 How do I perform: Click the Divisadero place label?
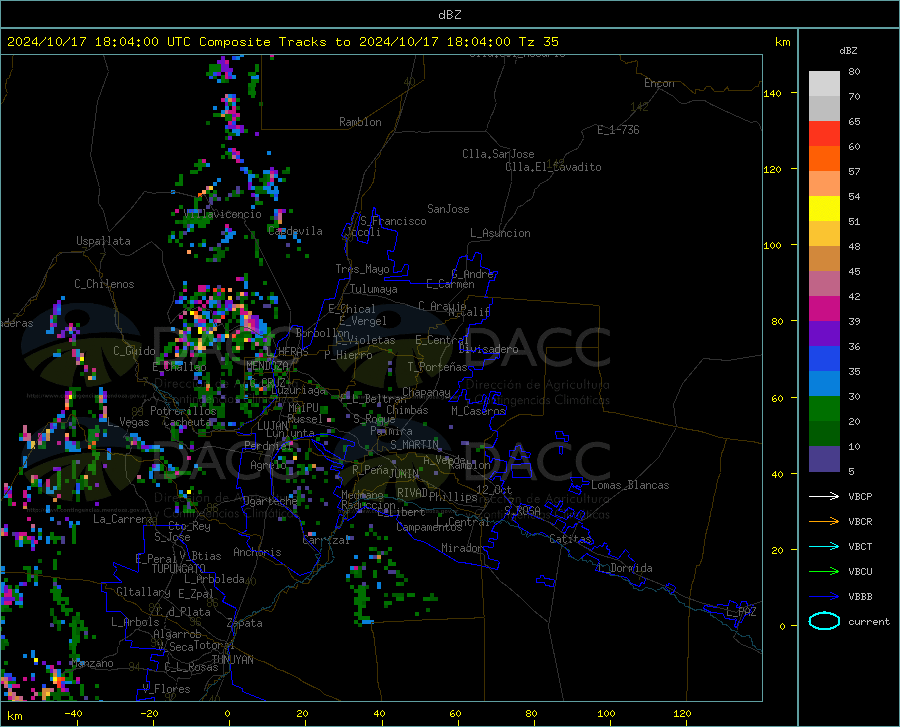tap(488, 349)
